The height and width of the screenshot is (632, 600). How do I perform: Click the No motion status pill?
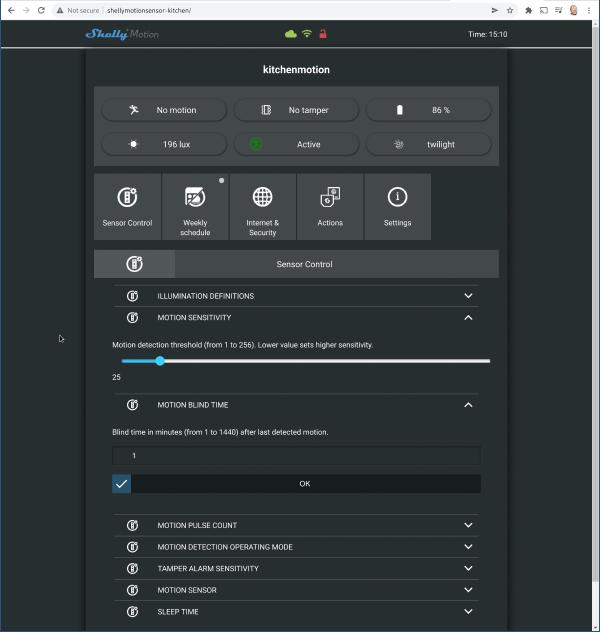[x=164, y=110]
